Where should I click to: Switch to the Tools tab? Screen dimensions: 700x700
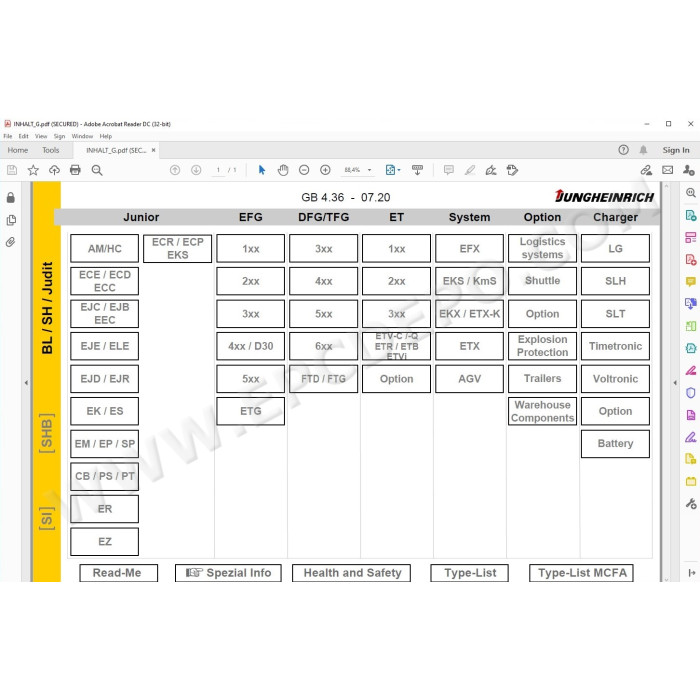pos(51,150)
